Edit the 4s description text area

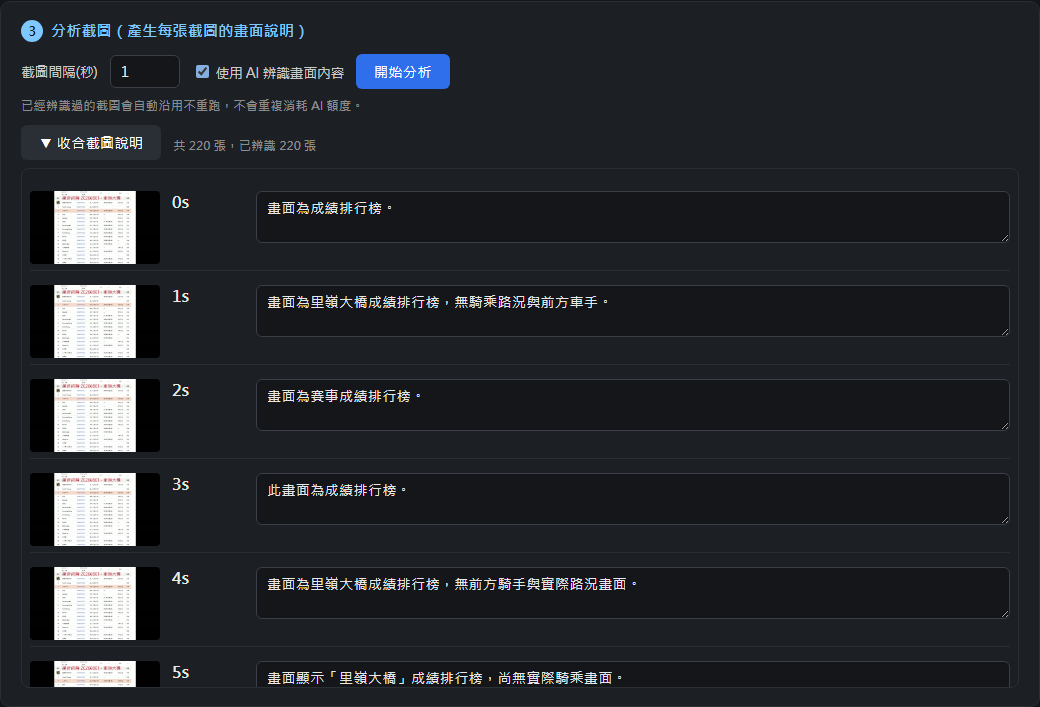tap(633, 593)
